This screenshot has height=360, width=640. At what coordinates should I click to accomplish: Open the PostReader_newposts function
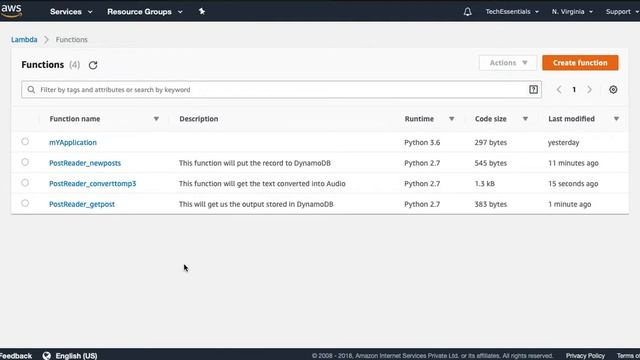pyautogui.click(x=85, y=163)
